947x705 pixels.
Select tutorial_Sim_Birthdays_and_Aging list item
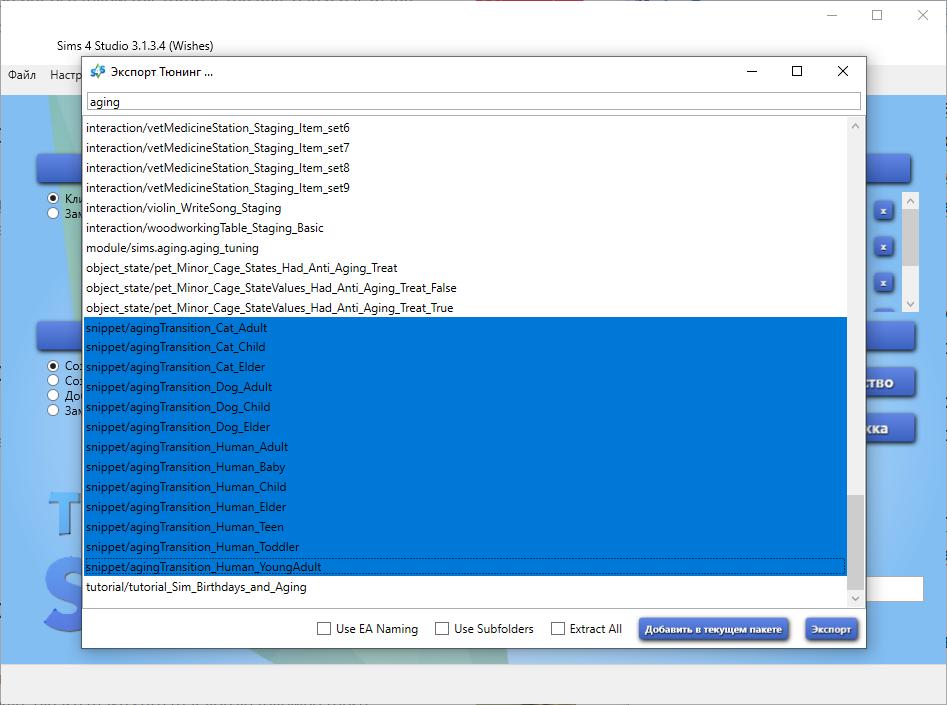point(196,587)
